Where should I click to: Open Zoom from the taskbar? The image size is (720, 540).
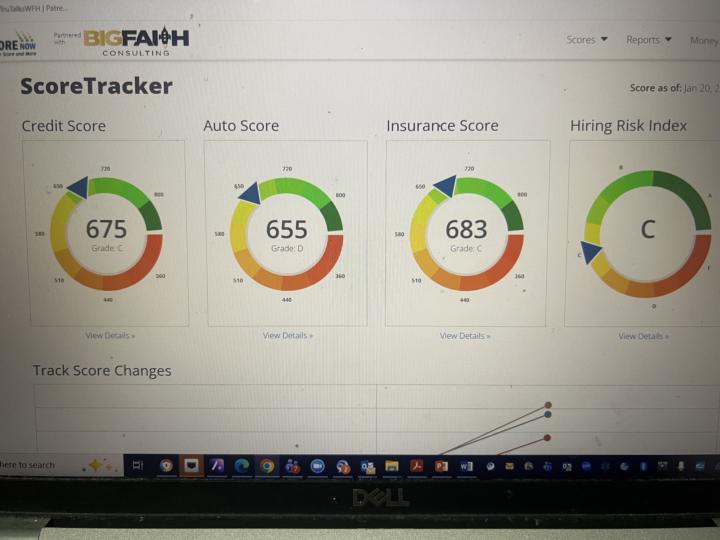317,467
